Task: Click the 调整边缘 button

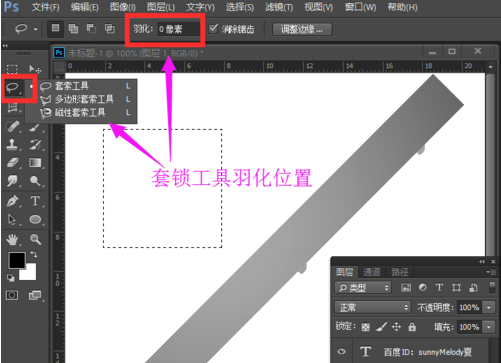Action: pos(302,29)
